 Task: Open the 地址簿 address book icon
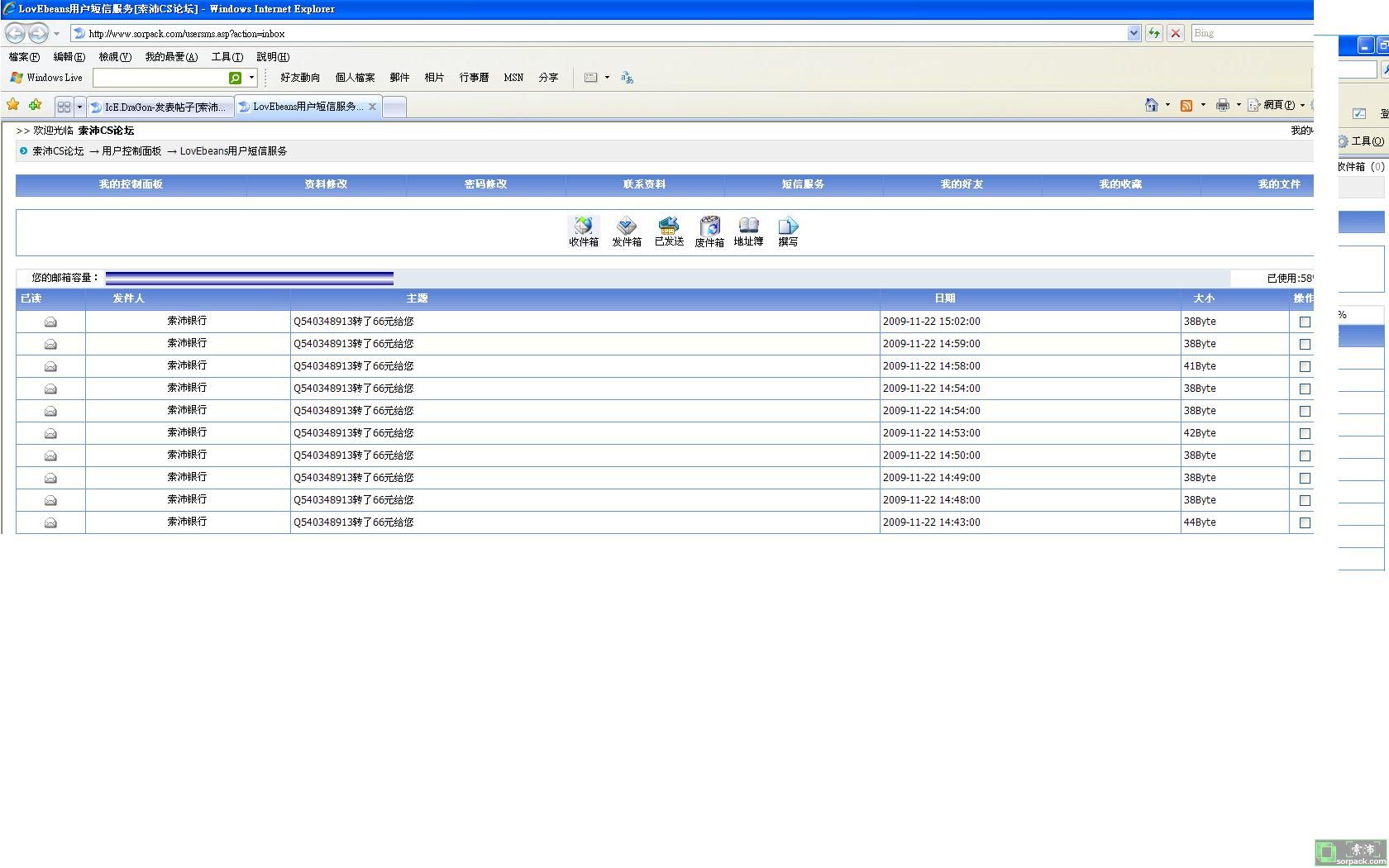(748, 231)
